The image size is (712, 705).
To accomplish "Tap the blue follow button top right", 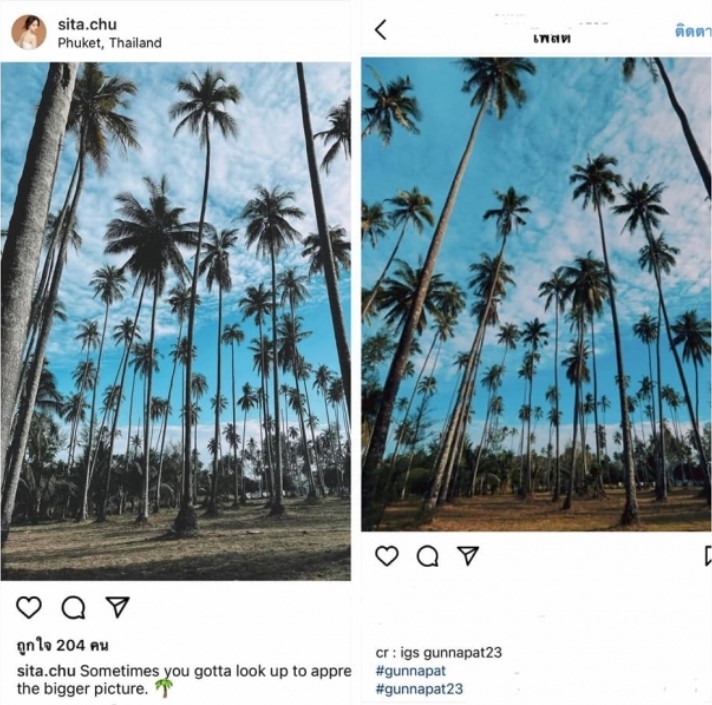I will (693, 32).
